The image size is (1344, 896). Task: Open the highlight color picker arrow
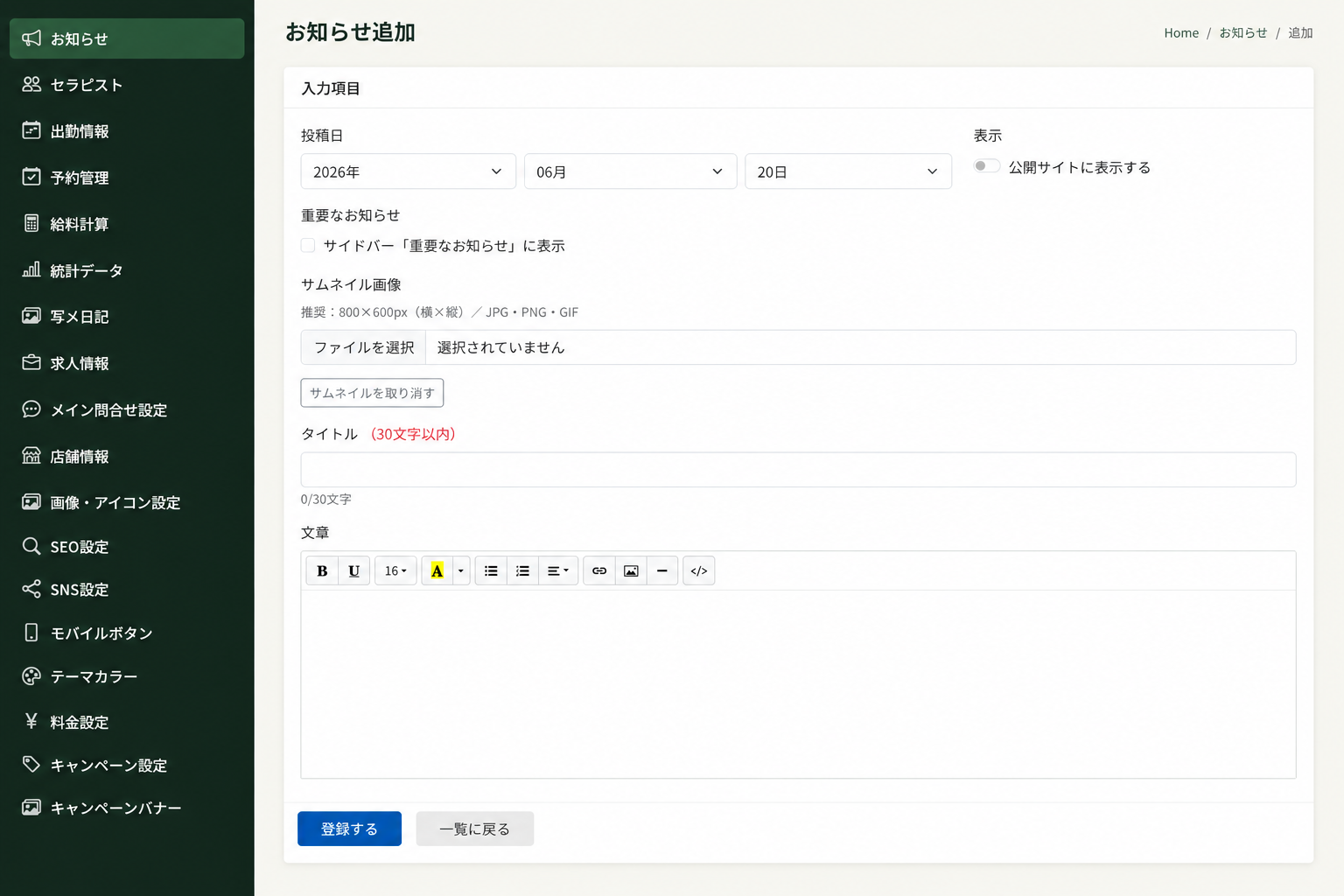(x=461, y=570)
